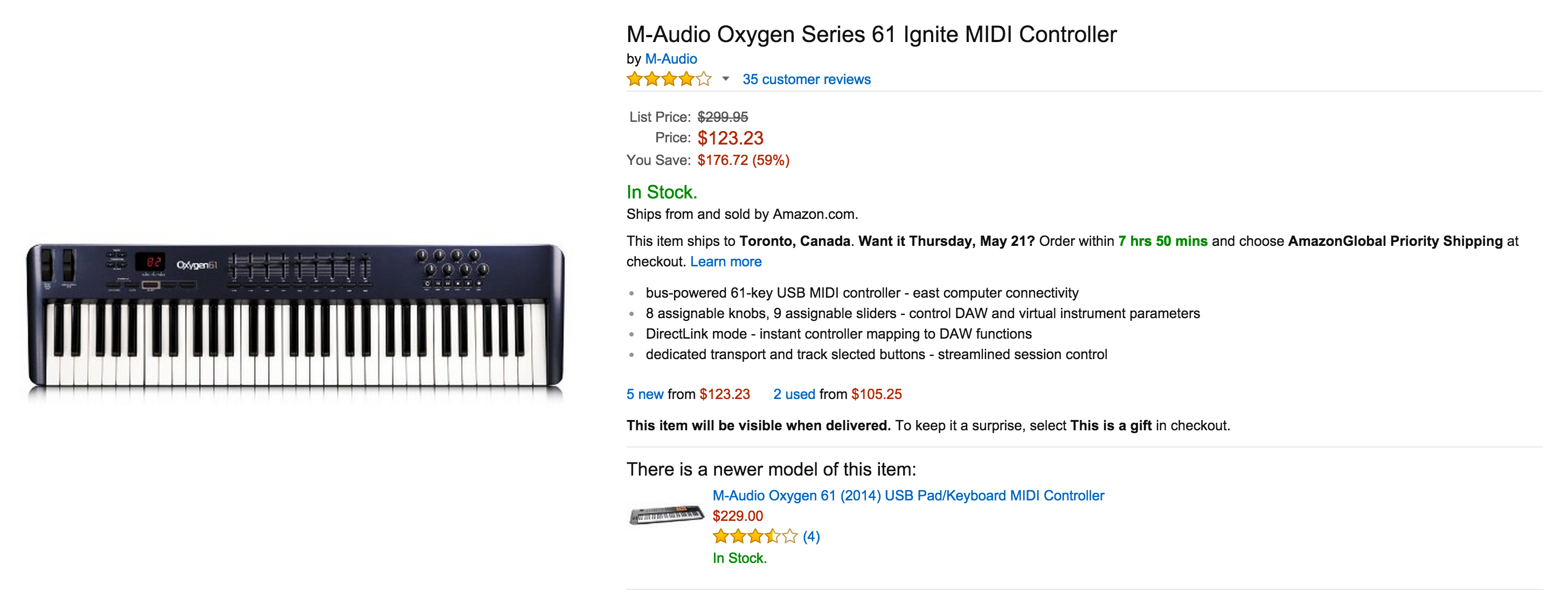Open the M-Audio Oxygen 61 (2014) link
Screen dimensions: 1568x605
point(907,496)
